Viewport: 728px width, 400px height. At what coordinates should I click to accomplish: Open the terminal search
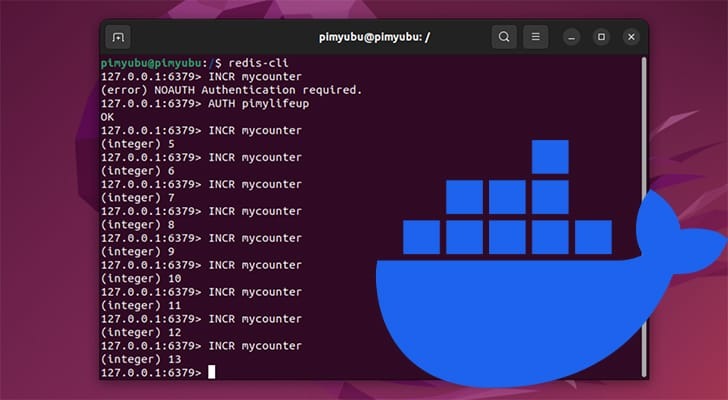click(504, 37)
